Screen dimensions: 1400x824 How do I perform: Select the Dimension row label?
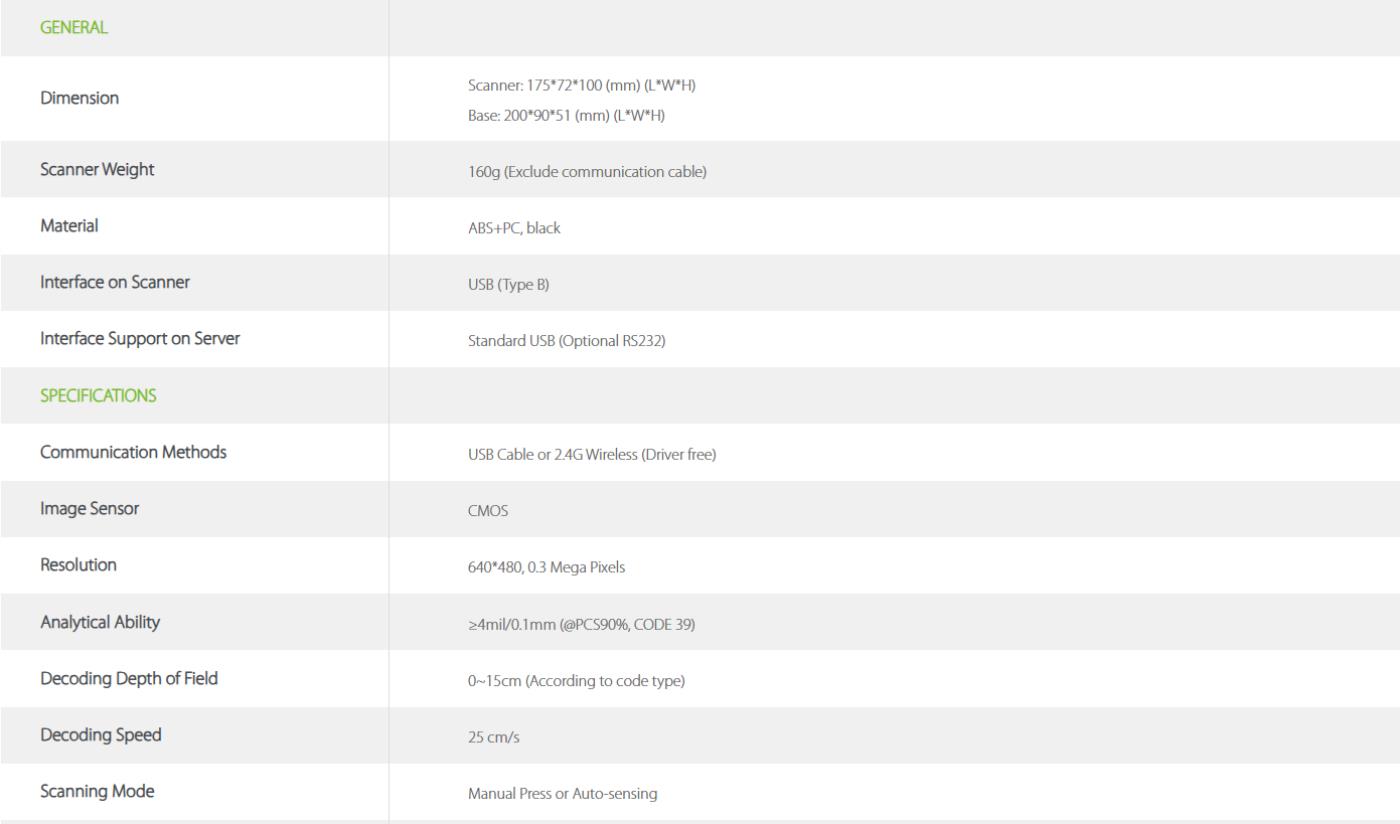(x=79, y=98)
